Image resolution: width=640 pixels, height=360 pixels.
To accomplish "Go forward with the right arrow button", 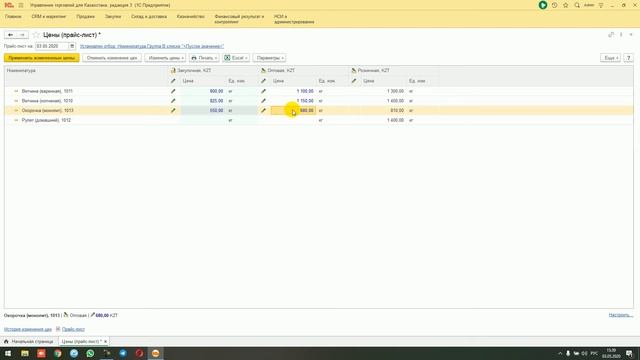I will click(x=22, y=35).
